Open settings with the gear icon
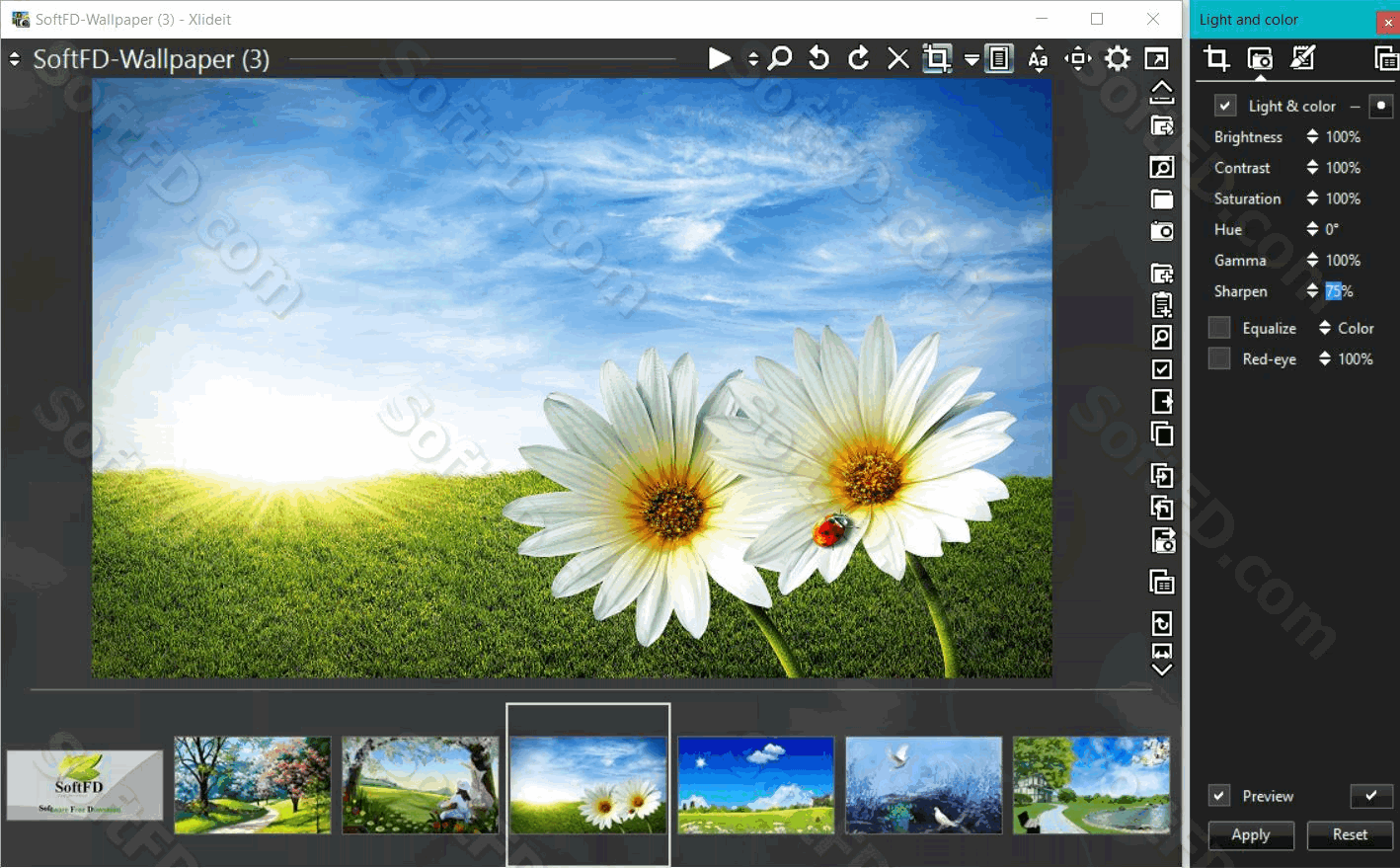 [1118, 59]
